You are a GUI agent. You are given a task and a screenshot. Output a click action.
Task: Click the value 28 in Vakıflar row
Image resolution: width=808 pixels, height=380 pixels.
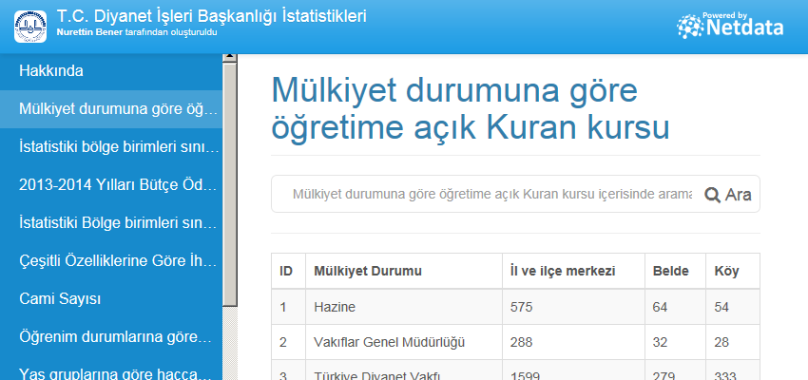pyautogui.click(x=721, y=342)
